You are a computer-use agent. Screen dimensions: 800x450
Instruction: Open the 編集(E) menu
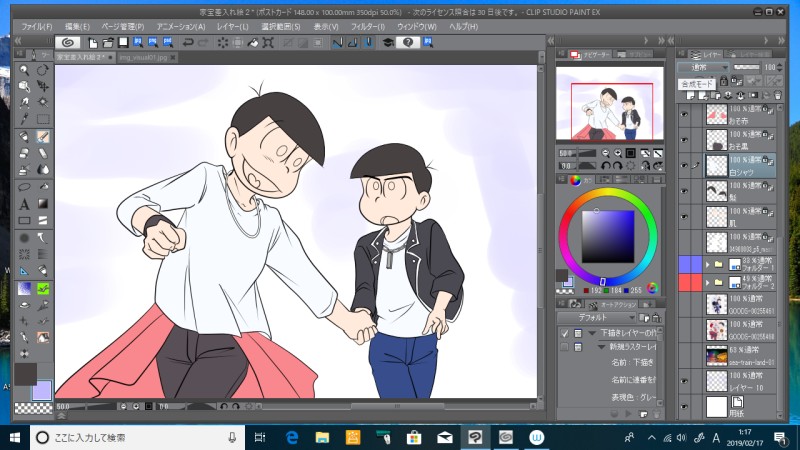click(x=78, y=27)
